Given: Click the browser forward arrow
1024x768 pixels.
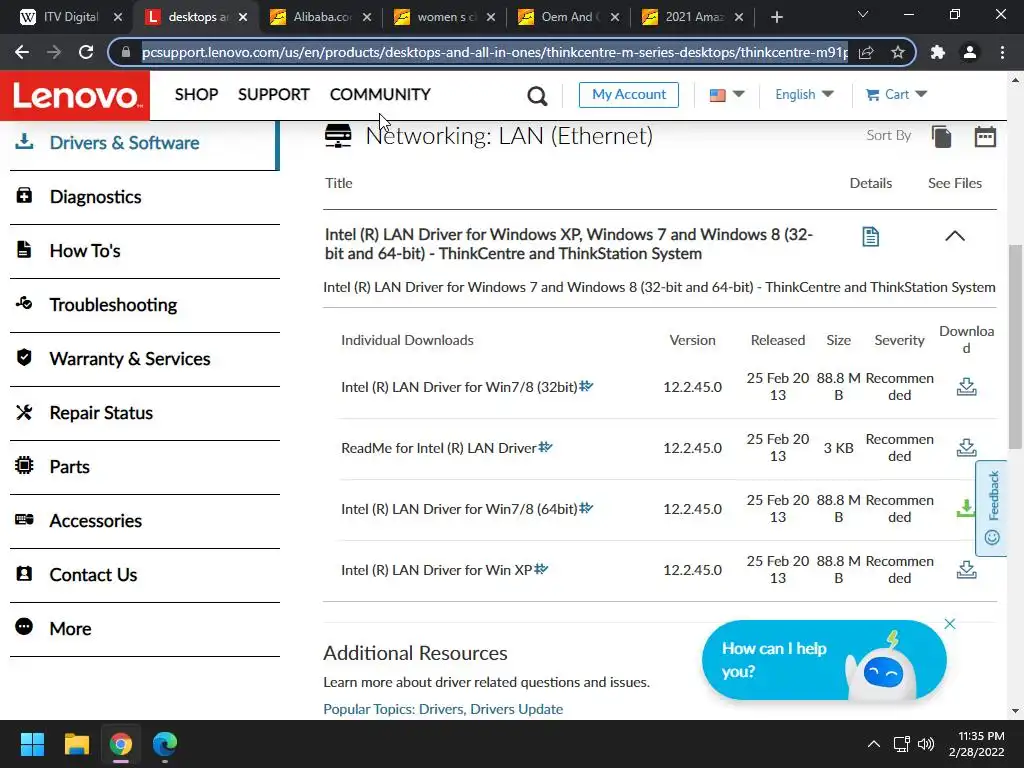Looking at the screenshot, I should pyautogui.click(x=54, y=52).
